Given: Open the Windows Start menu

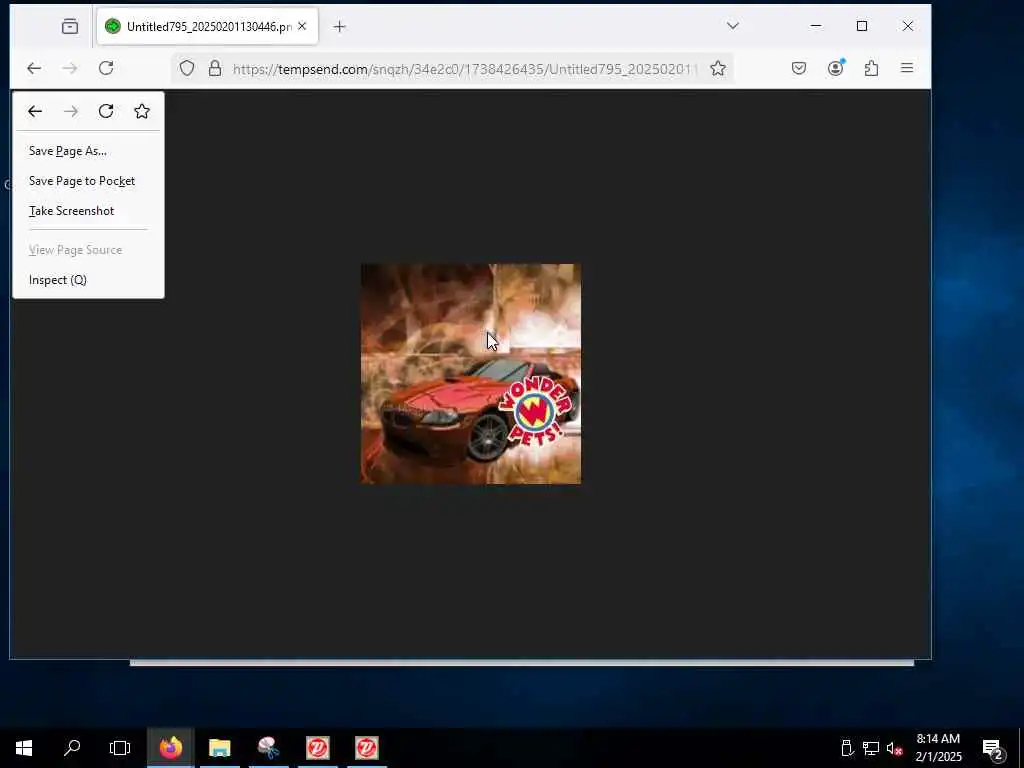Looking at the screenshot, I should click(24, 748).
